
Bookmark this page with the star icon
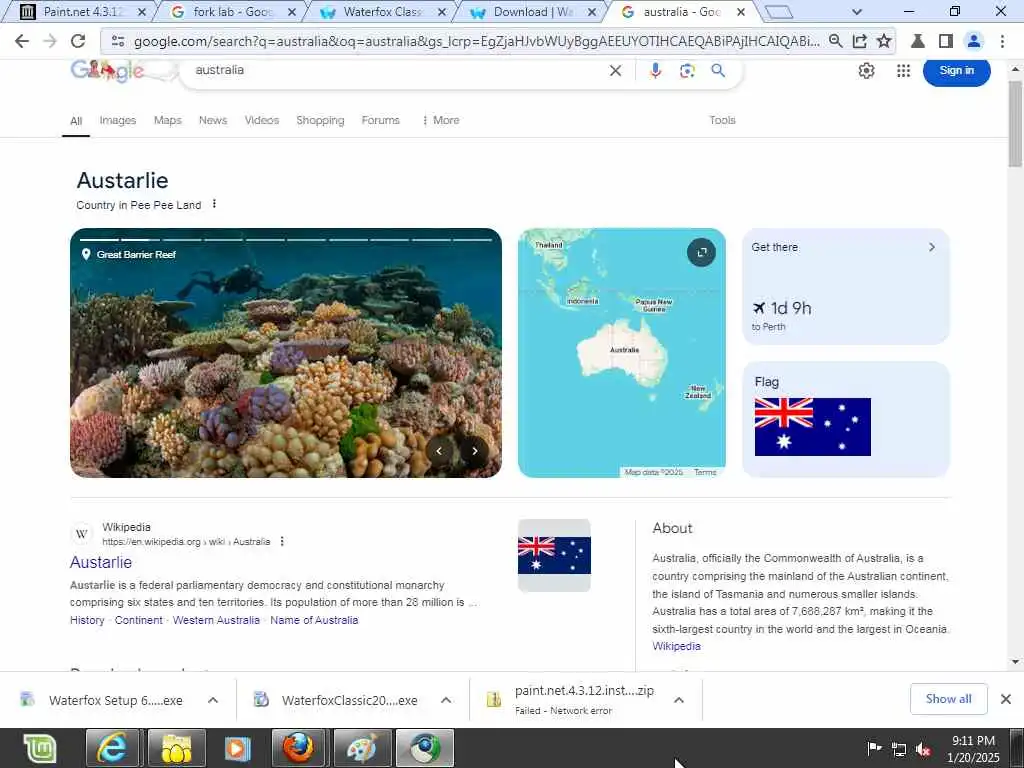884,41
